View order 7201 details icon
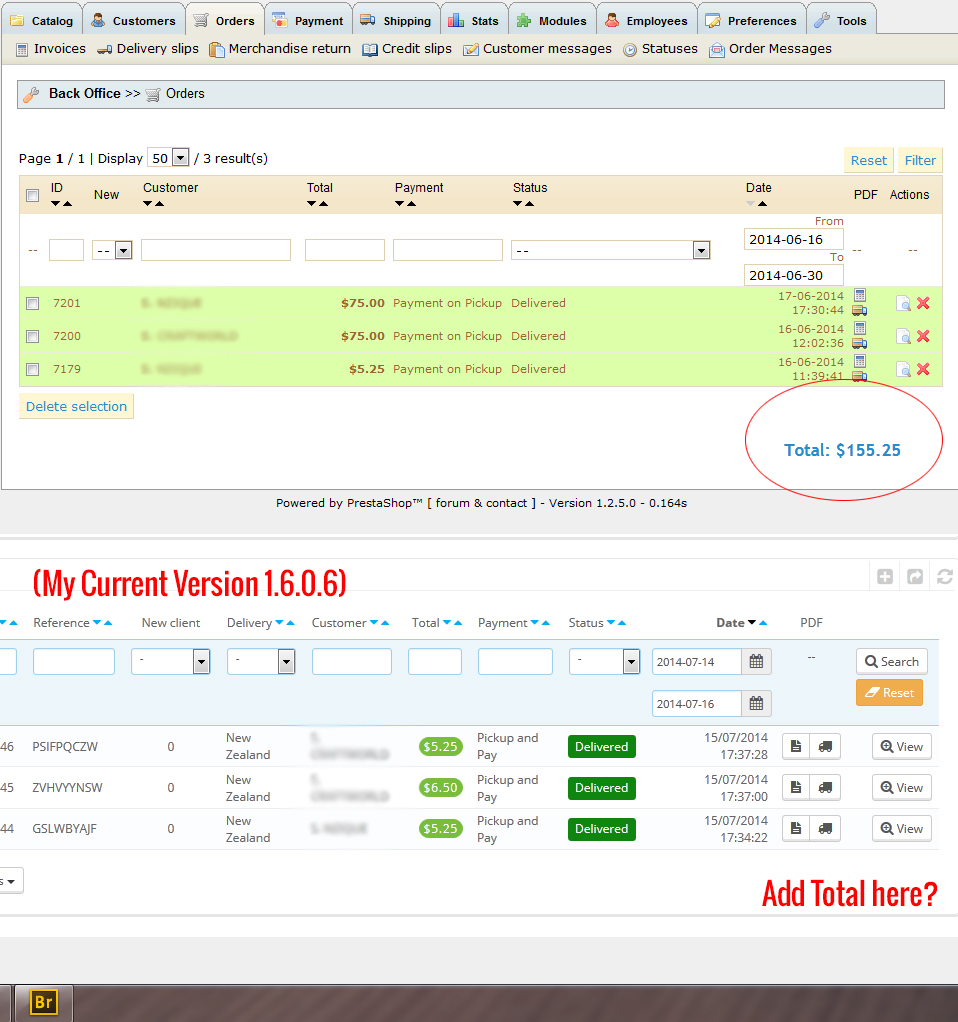The image size is (958, 1022). 903,303
